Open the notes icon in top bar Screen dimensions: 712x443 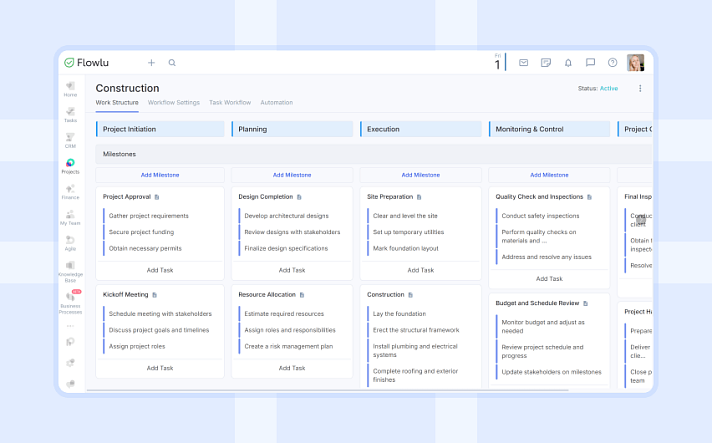546,63
